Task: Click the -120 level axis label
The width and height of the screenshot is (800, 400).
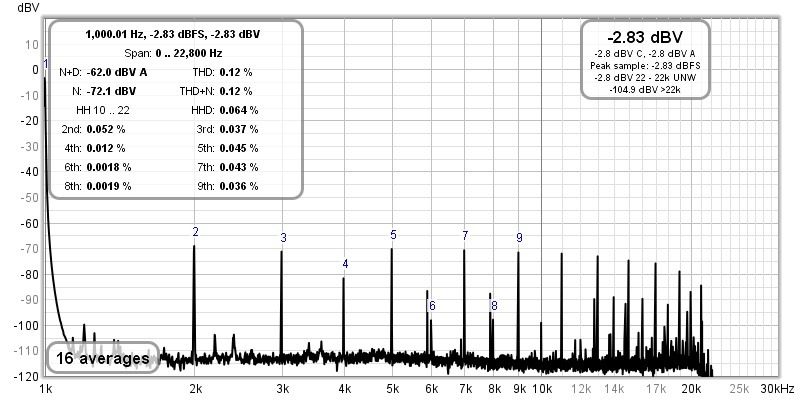Action: coord(29,377)
